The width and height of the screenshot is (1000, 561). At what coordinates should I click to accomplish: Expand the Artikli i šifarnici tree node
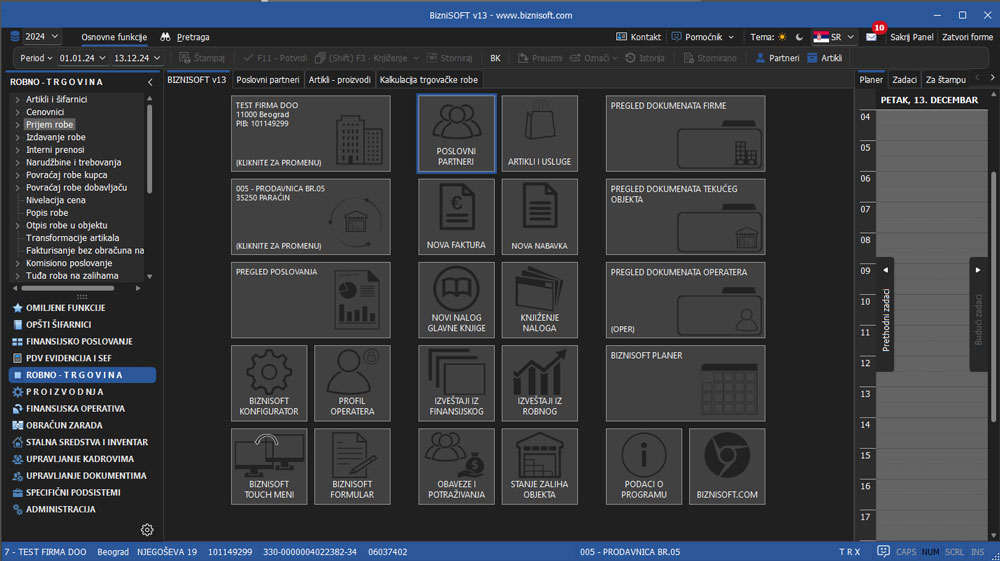pos(18,99)
